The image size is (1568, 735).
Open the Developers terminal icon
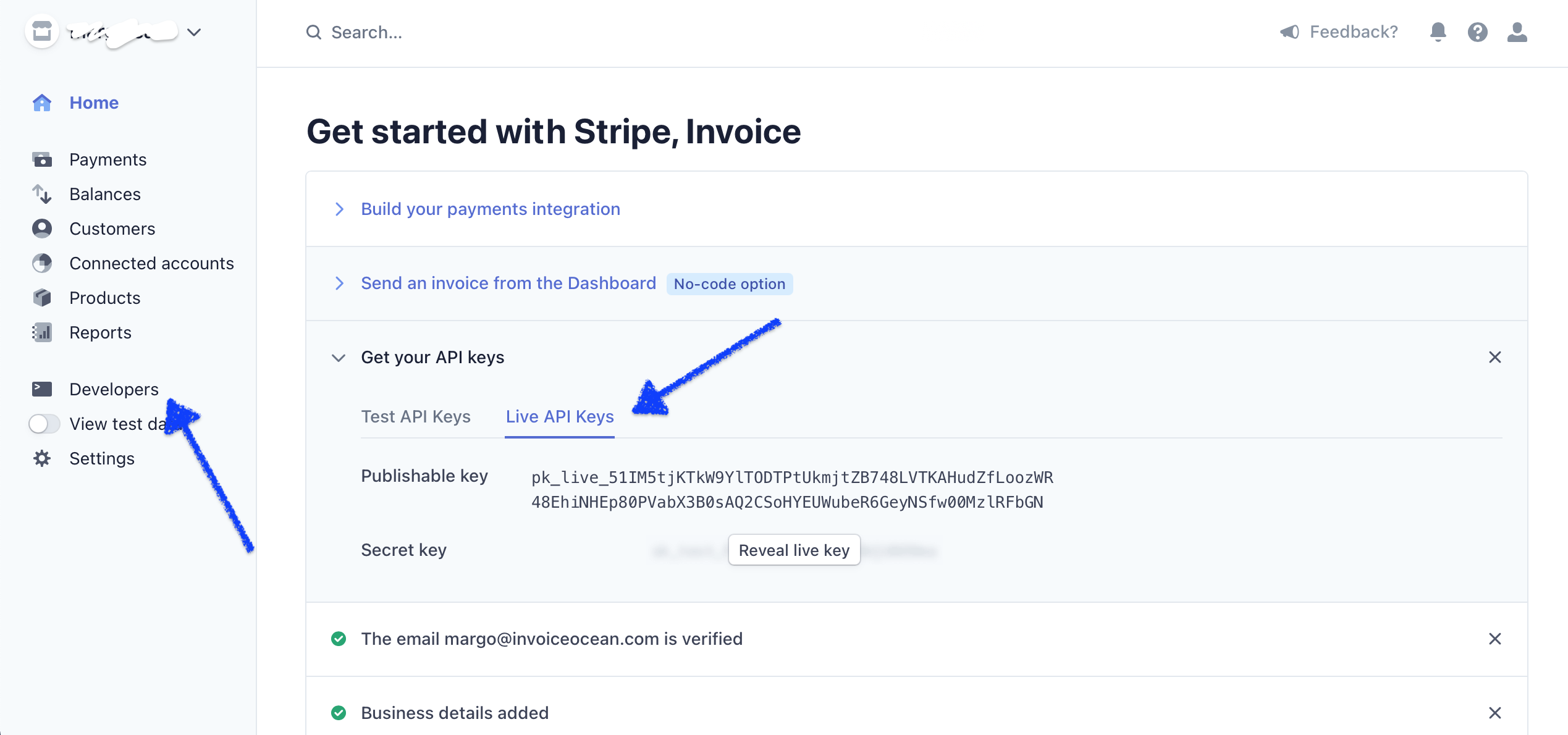(42, 389)
